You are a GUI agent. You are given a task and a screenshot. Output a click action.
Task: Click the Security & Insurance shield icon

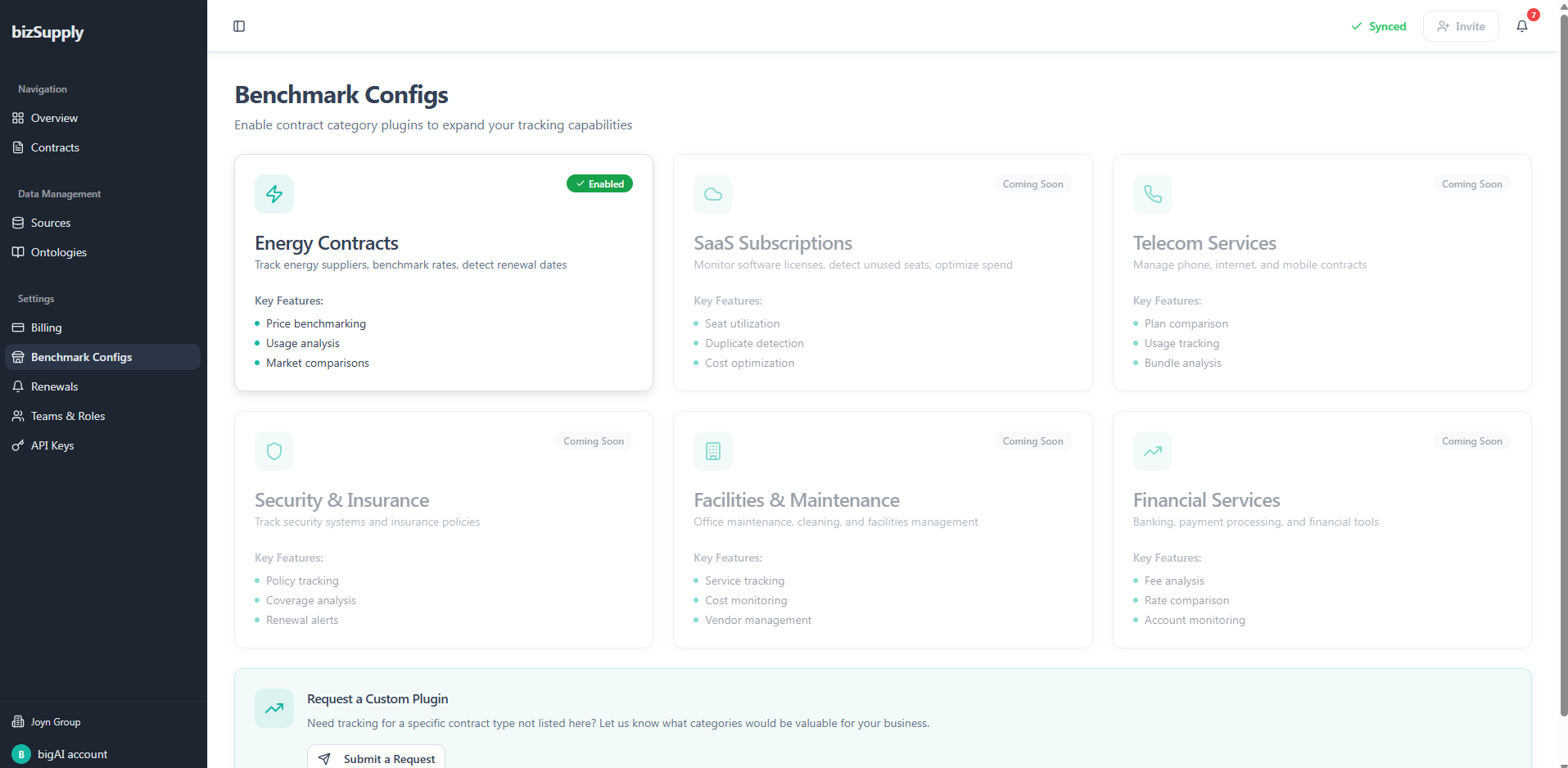[274, 451]
